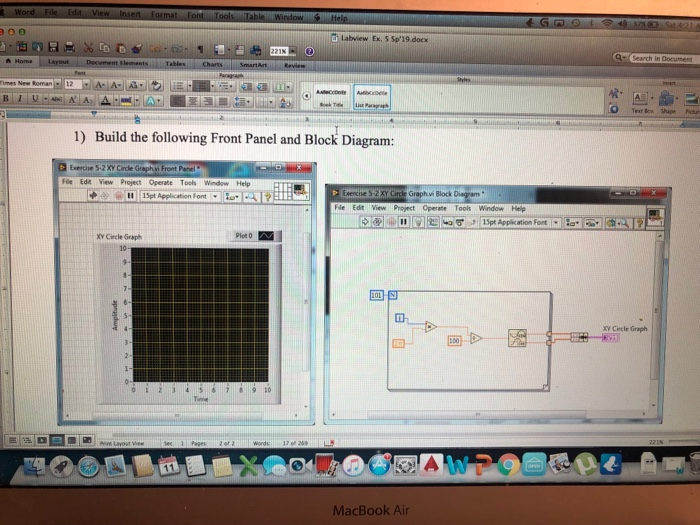
Task: Switch to the Layout ribbon tab
Action: [x=58, y=62]
